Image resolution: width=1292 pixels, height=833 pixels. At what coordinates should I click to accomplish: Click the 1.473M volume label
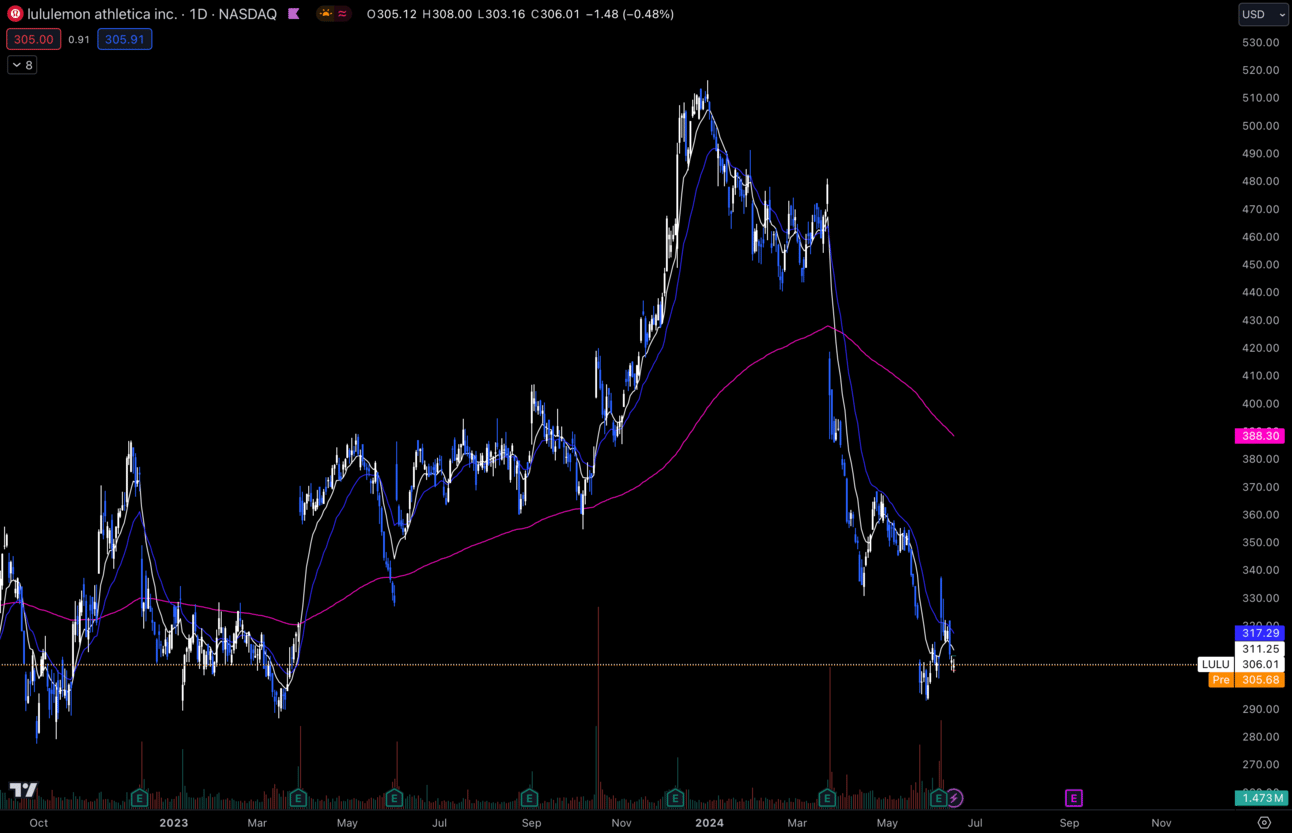1260,798
